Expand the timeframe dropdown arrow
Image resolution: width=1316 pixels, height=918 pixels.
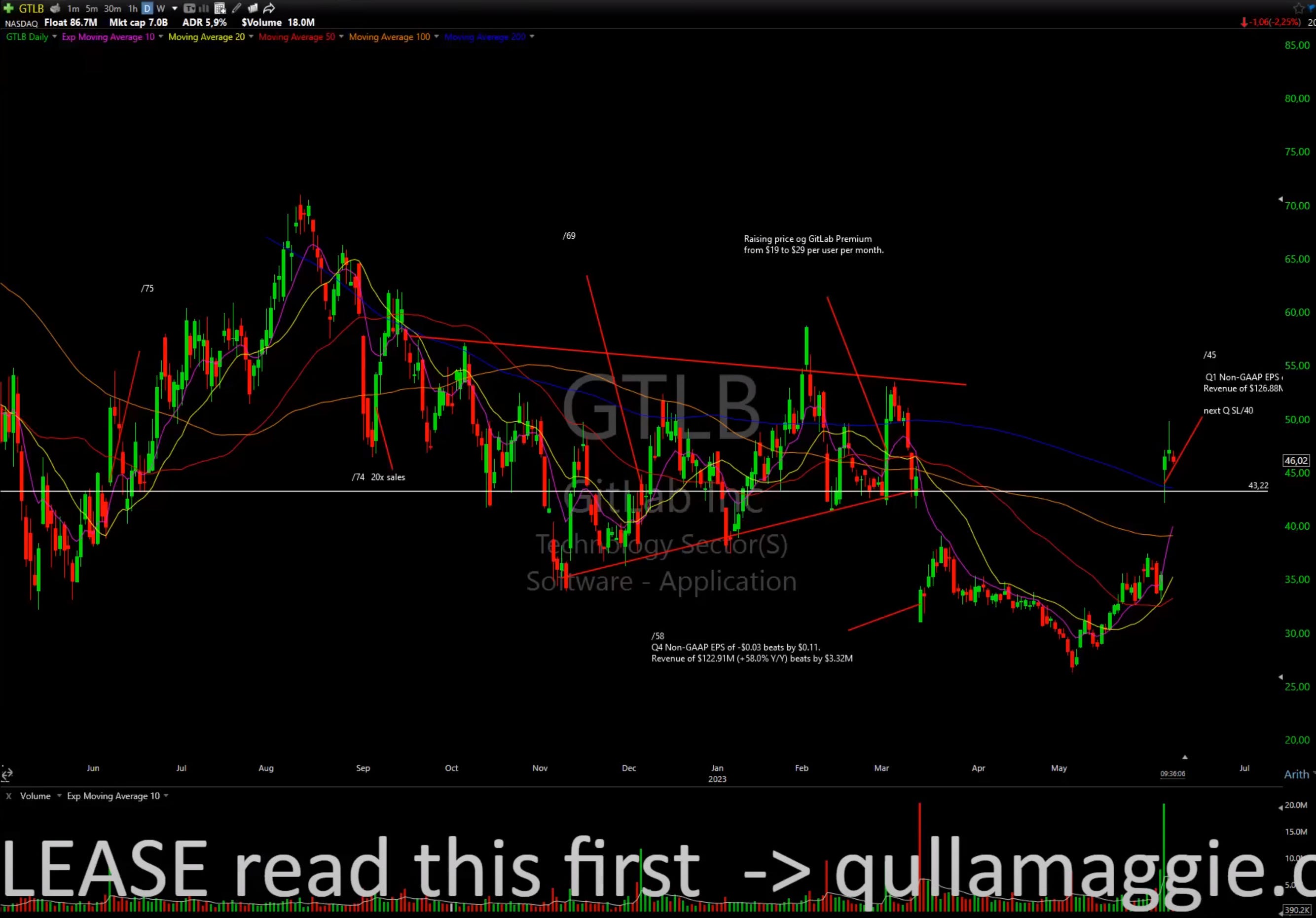pyautogui.click(x=175, y=8)
